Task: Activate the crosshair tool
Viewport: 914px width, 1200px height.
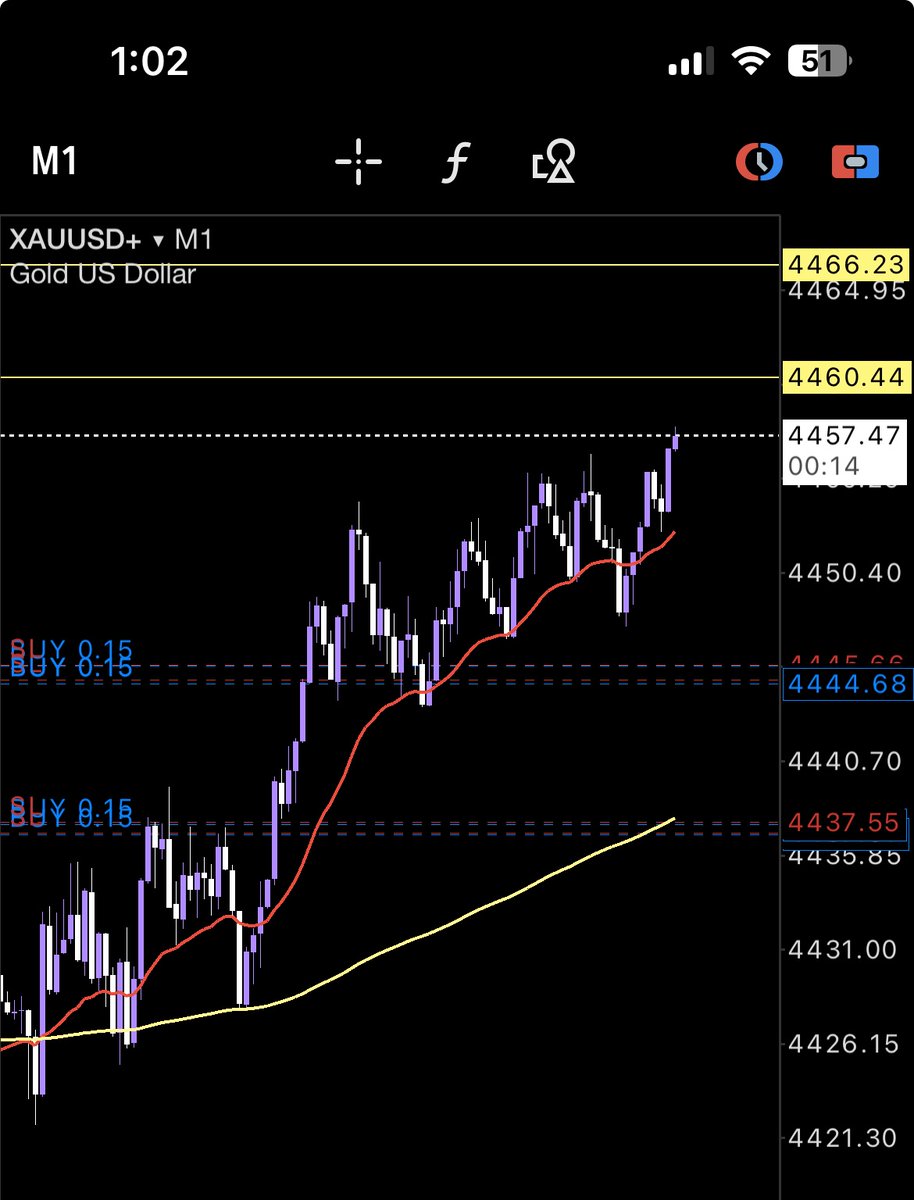Action: (x=358, y=161)
